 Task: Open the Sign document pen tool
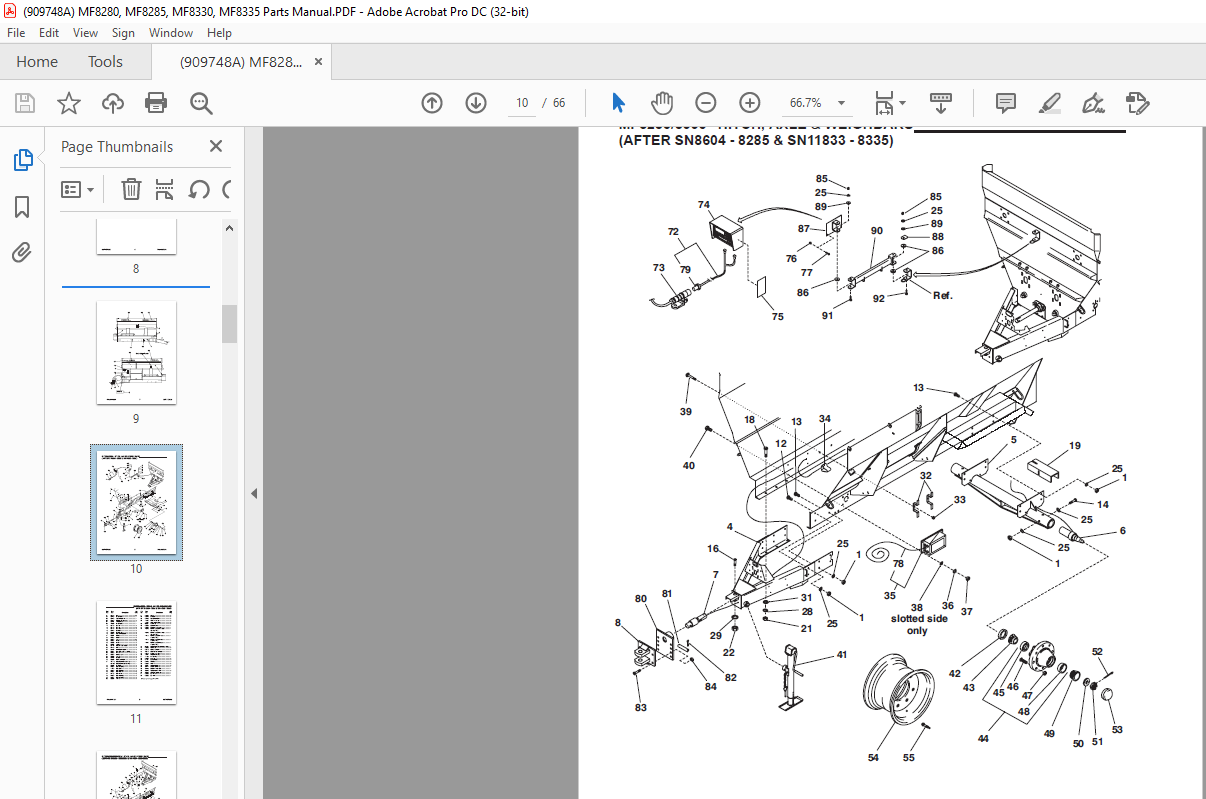(x=1093, y=103)
